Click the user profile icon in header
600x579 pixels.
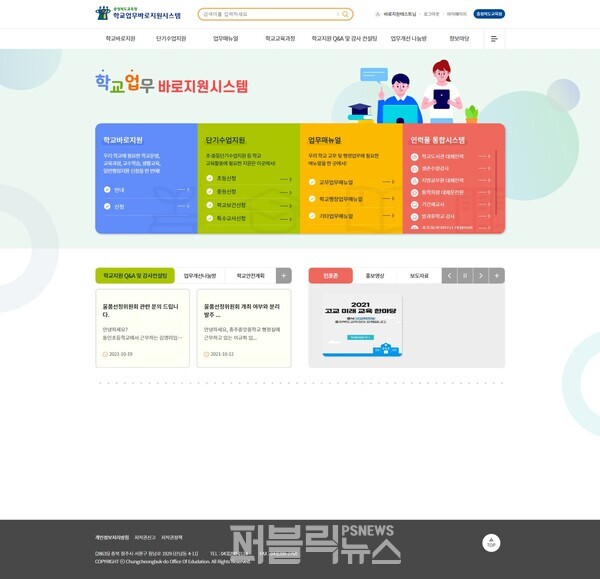point(377,14)
